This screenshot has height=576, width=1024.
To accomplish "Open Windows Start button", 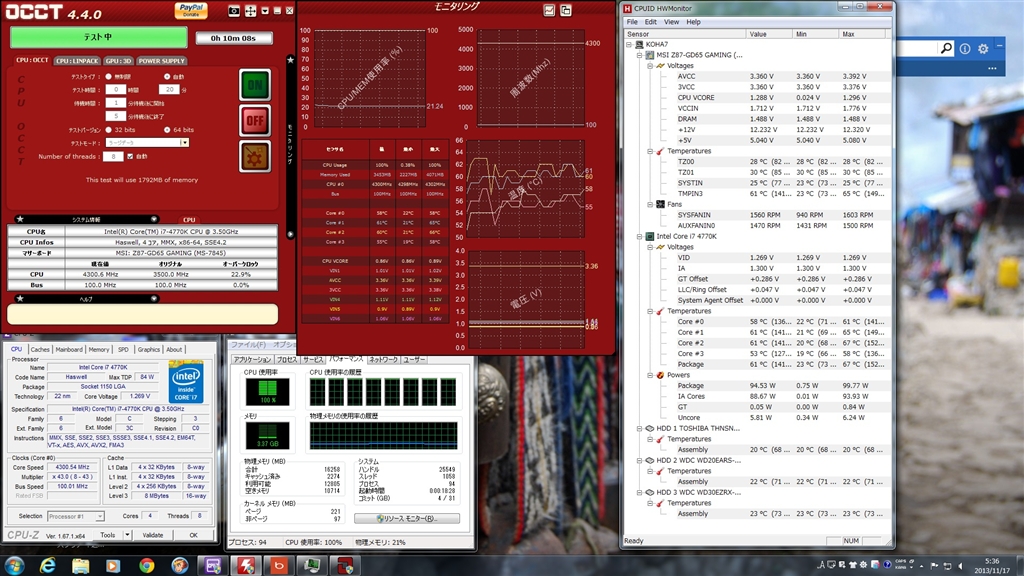I will 14,565.
